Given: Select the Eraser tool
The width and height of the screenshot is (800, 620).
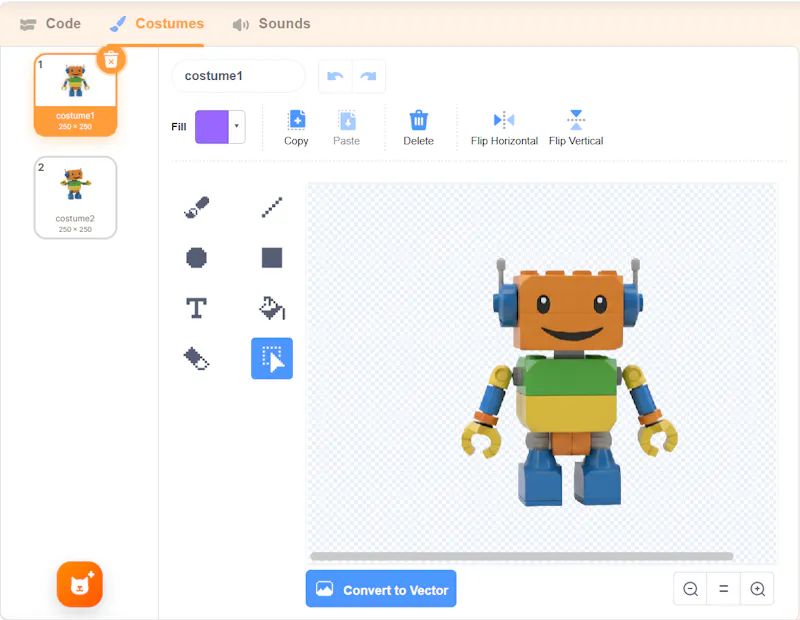Looking at the screenshot, I should 196,358.
